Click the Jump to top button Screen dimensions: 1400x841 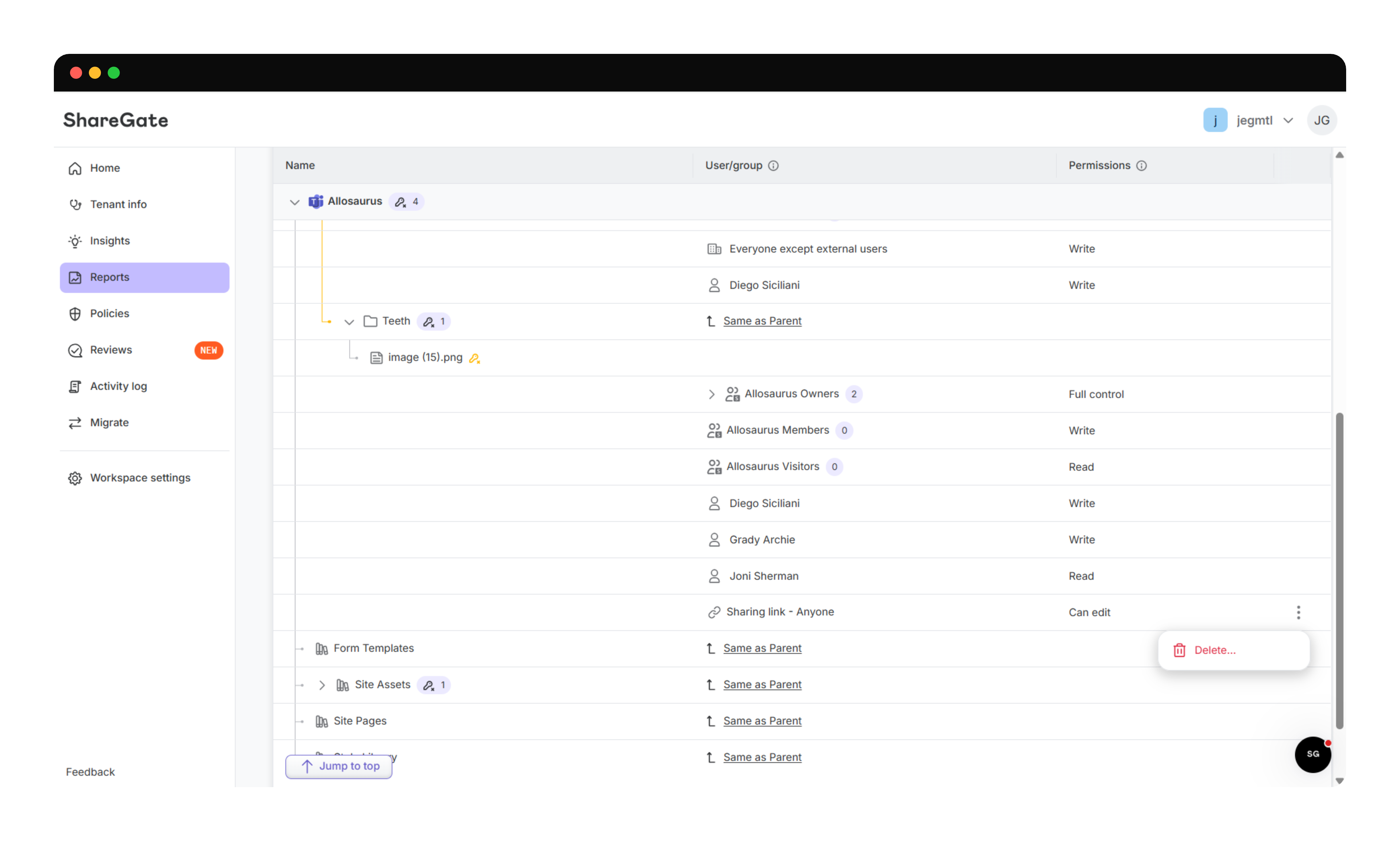(x=339, y=766)
